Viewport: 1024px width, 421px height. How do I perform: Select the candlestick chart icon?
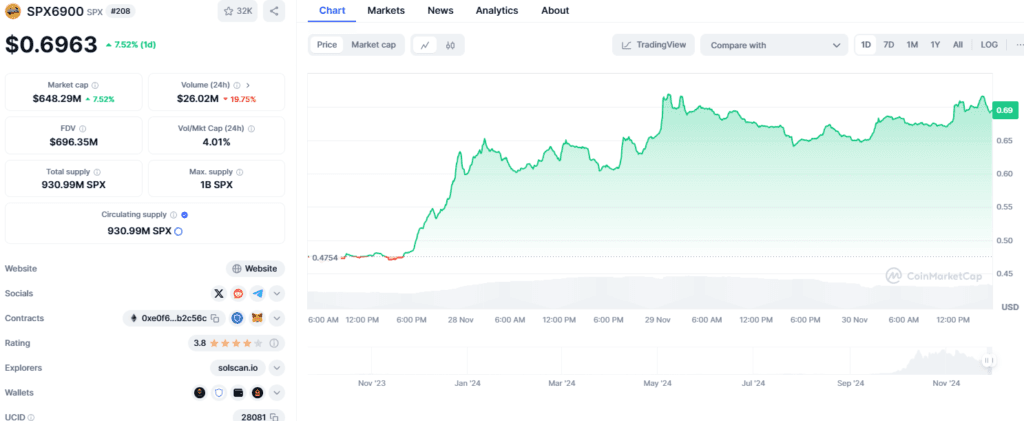[x=450, y=45]
